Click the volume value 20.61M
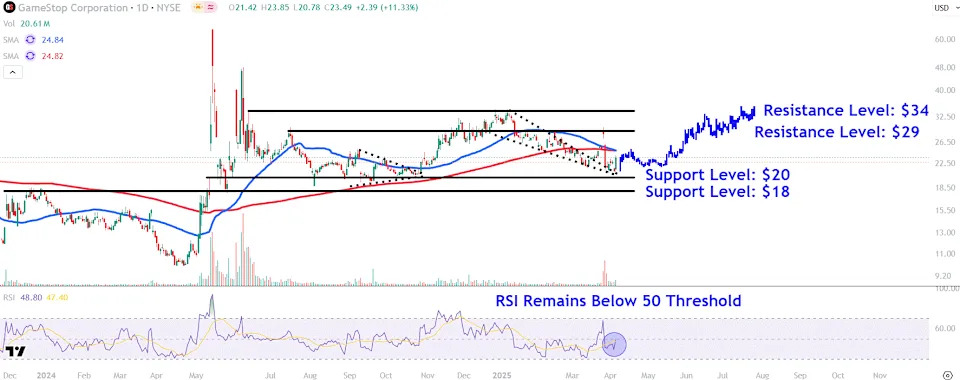Image resolution: width=960 pixels, height=380 pixels. tap(34, 24)
